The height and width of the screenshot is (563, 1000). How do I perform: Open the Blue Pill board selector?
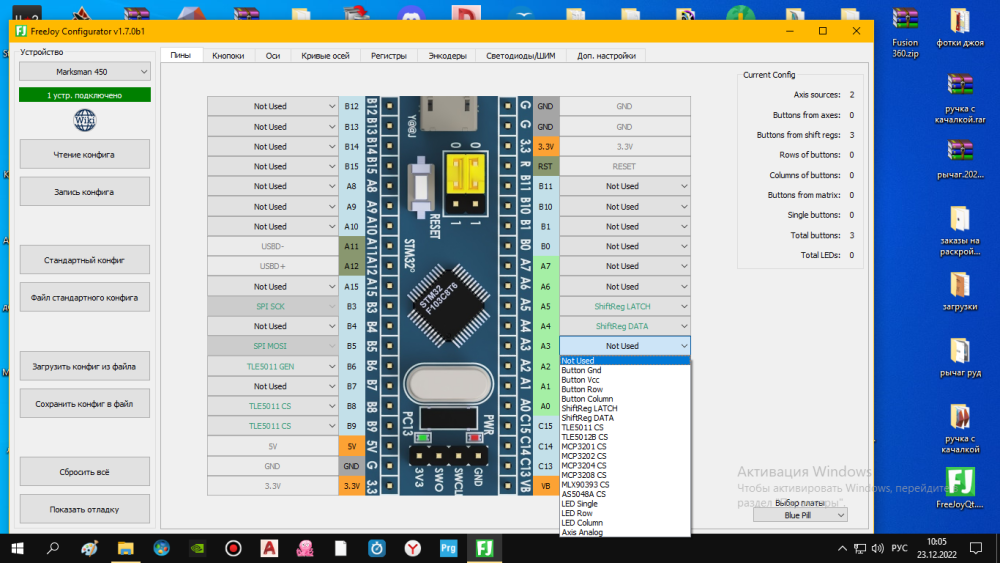click(x=800, y=514)
